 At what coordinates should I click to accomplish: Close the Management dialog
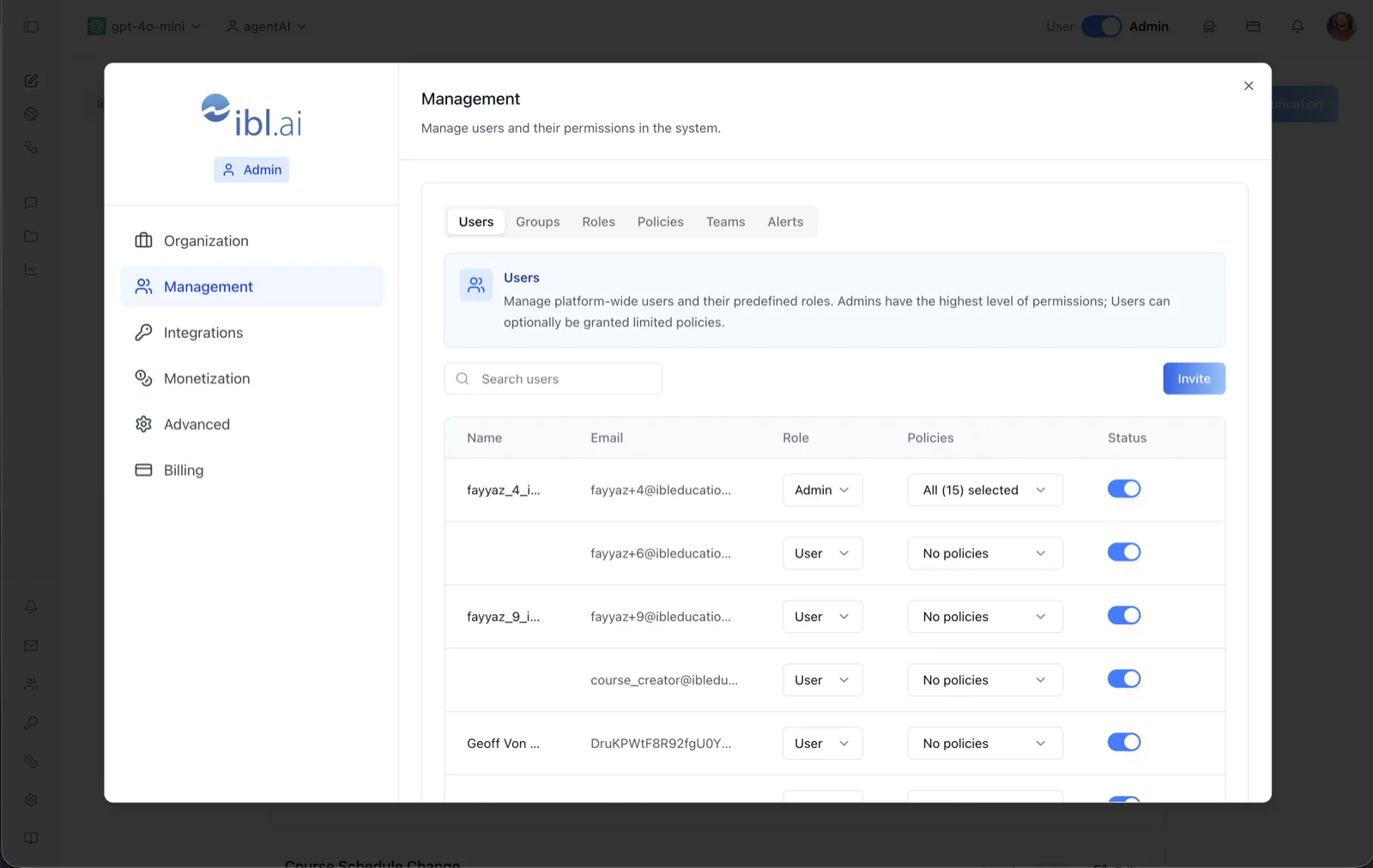1249,86
